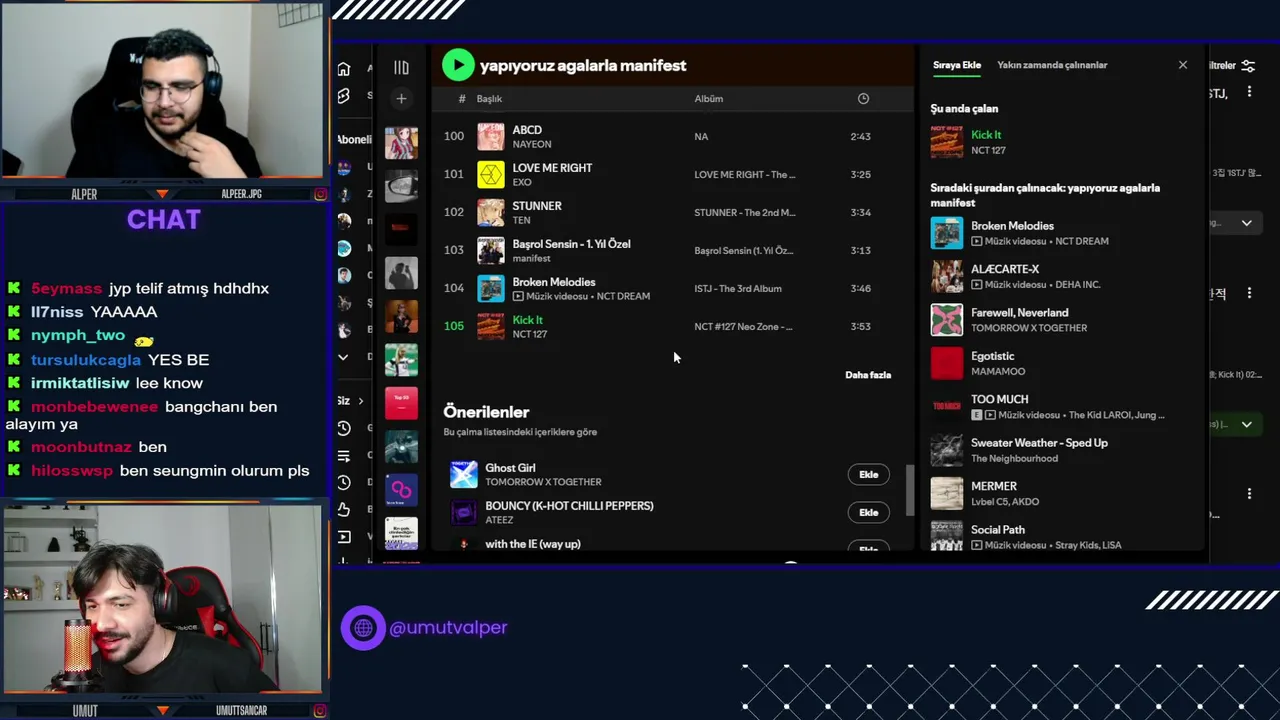Open YouTube Watch Later clock icon
This screenshot has height=720, width=1280.
tap(344, 482)
